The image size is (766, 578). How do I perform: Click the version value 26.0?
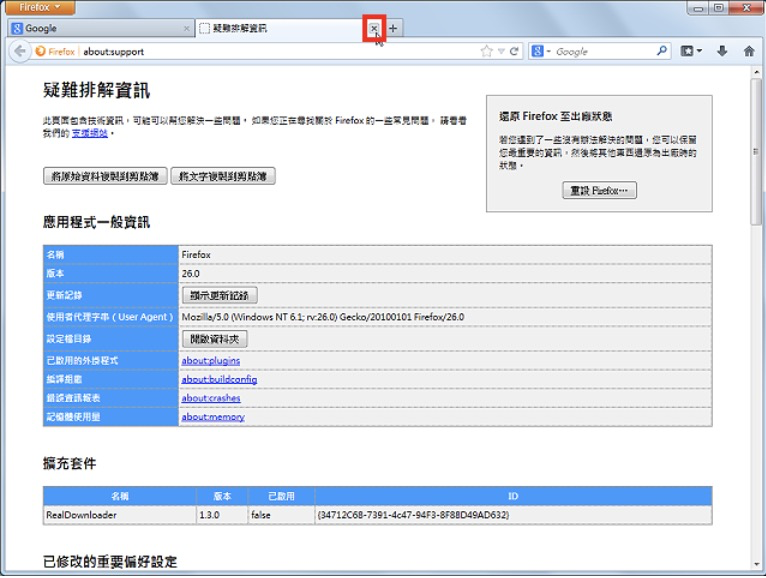tap(191, 274)
